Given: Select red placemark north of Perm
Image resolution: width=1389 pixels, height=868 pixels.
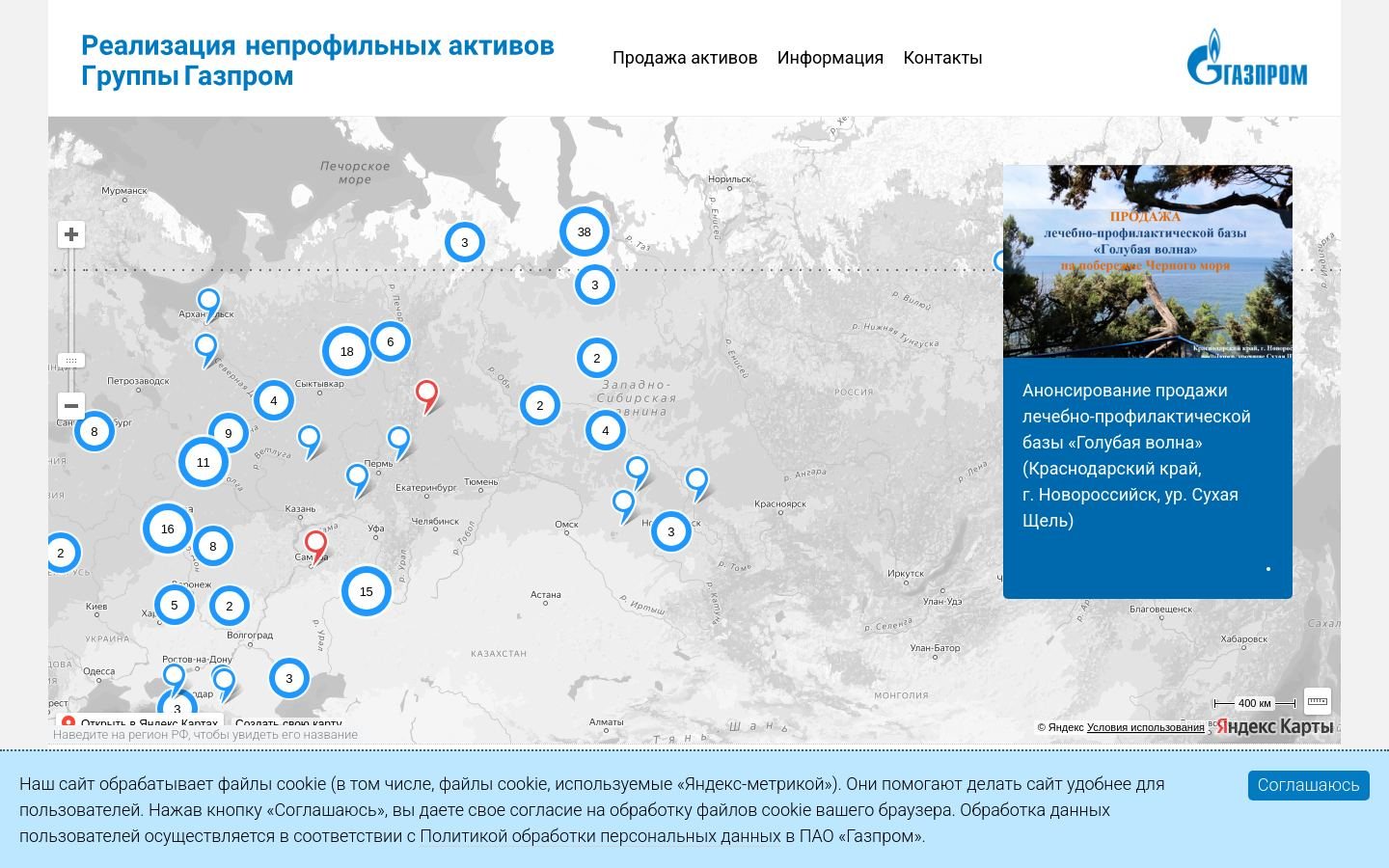Looking at the screenshot, I should [426, 395].
